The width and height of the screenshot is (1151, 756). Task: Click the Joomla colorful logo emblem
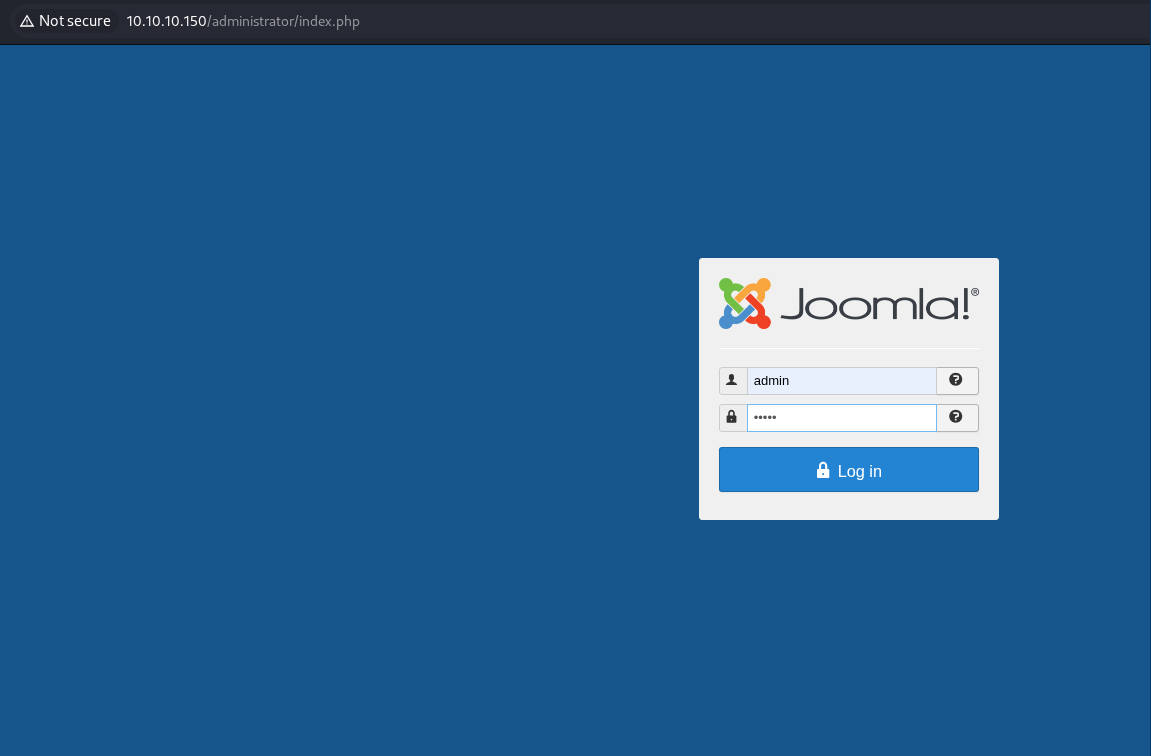click(x=744, y=303)
